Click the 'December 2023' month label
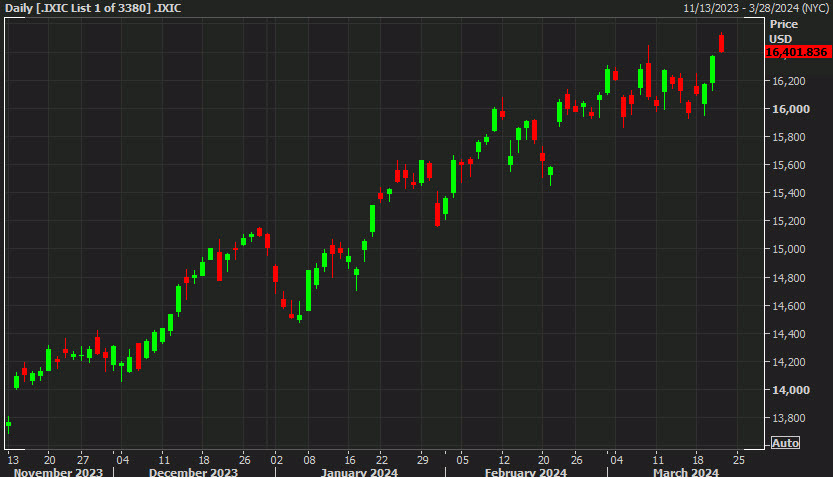Viewport: 833px width, 477px height. 193,472
